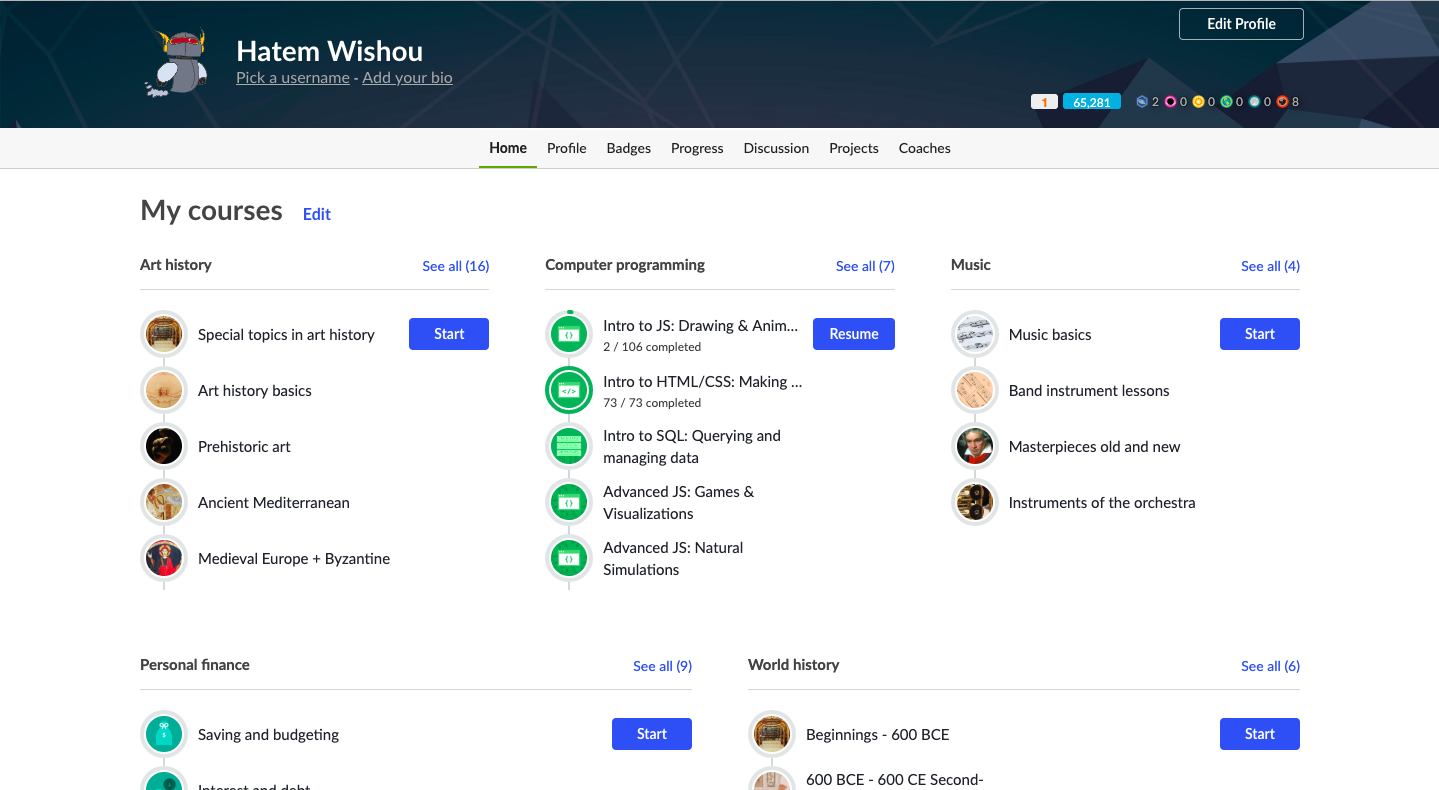Screen dimensions: 1439x790
Task: Open Ancient Mediterranean course title
Action: pyautogui.click(x=274, y=503)
